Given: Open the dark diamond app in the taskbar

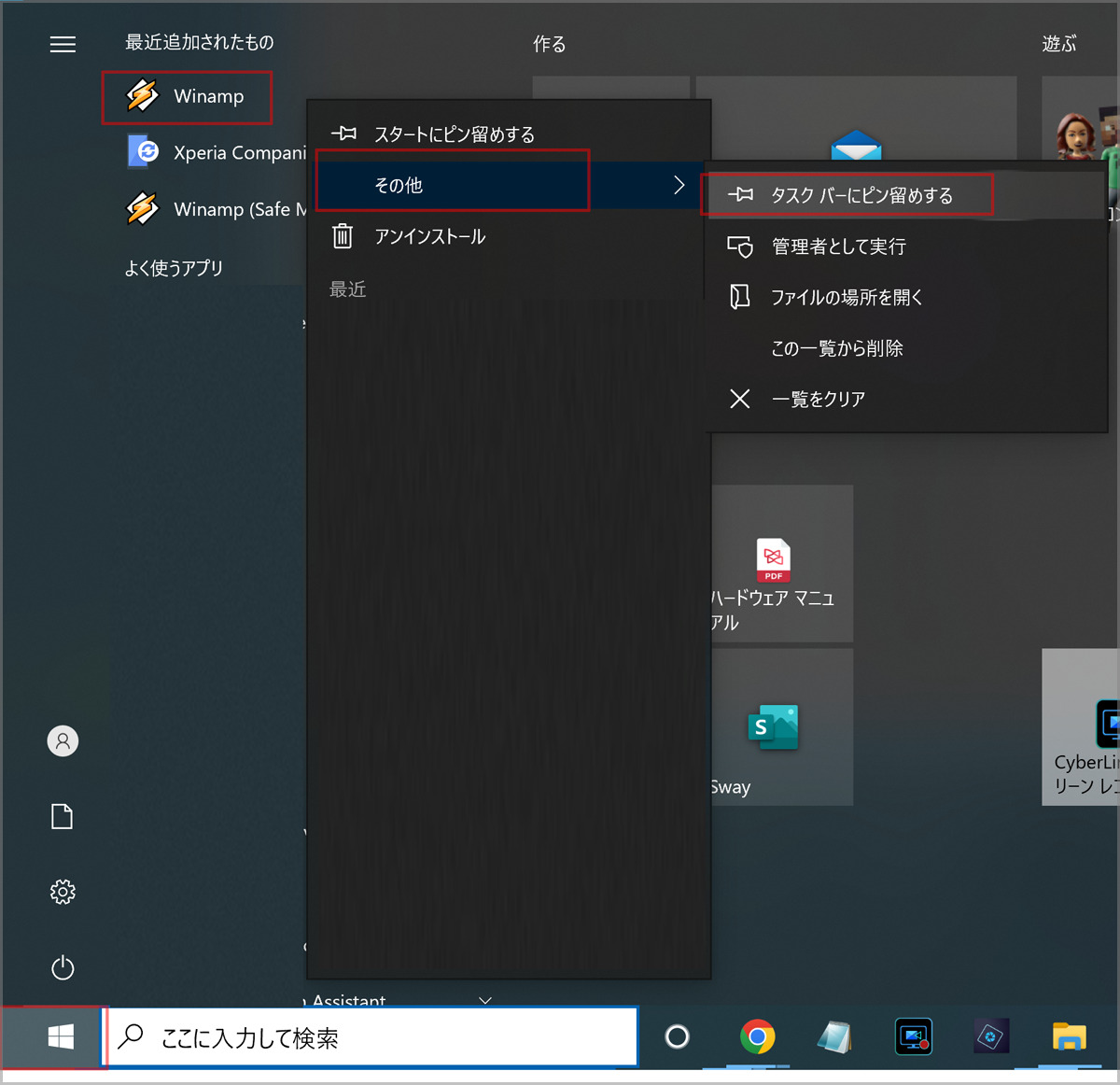Looking at the screenshot, I should tap(991, 1036).
